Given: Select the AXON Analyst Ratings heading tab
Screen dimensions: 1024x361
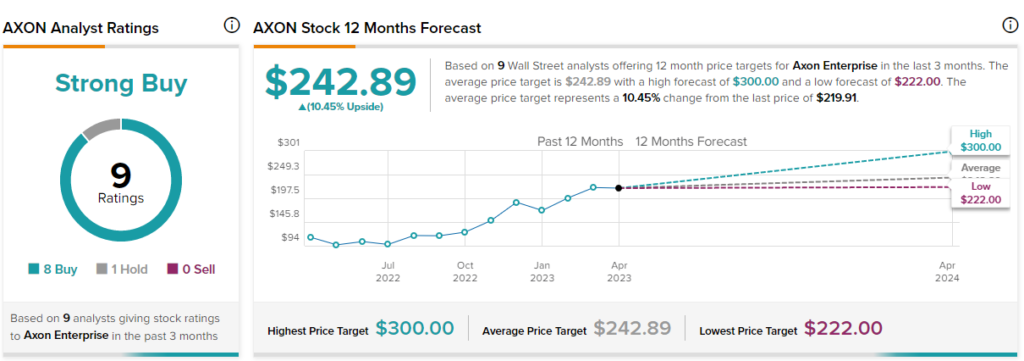Looking at the screenshot, I should click(81, 28).
